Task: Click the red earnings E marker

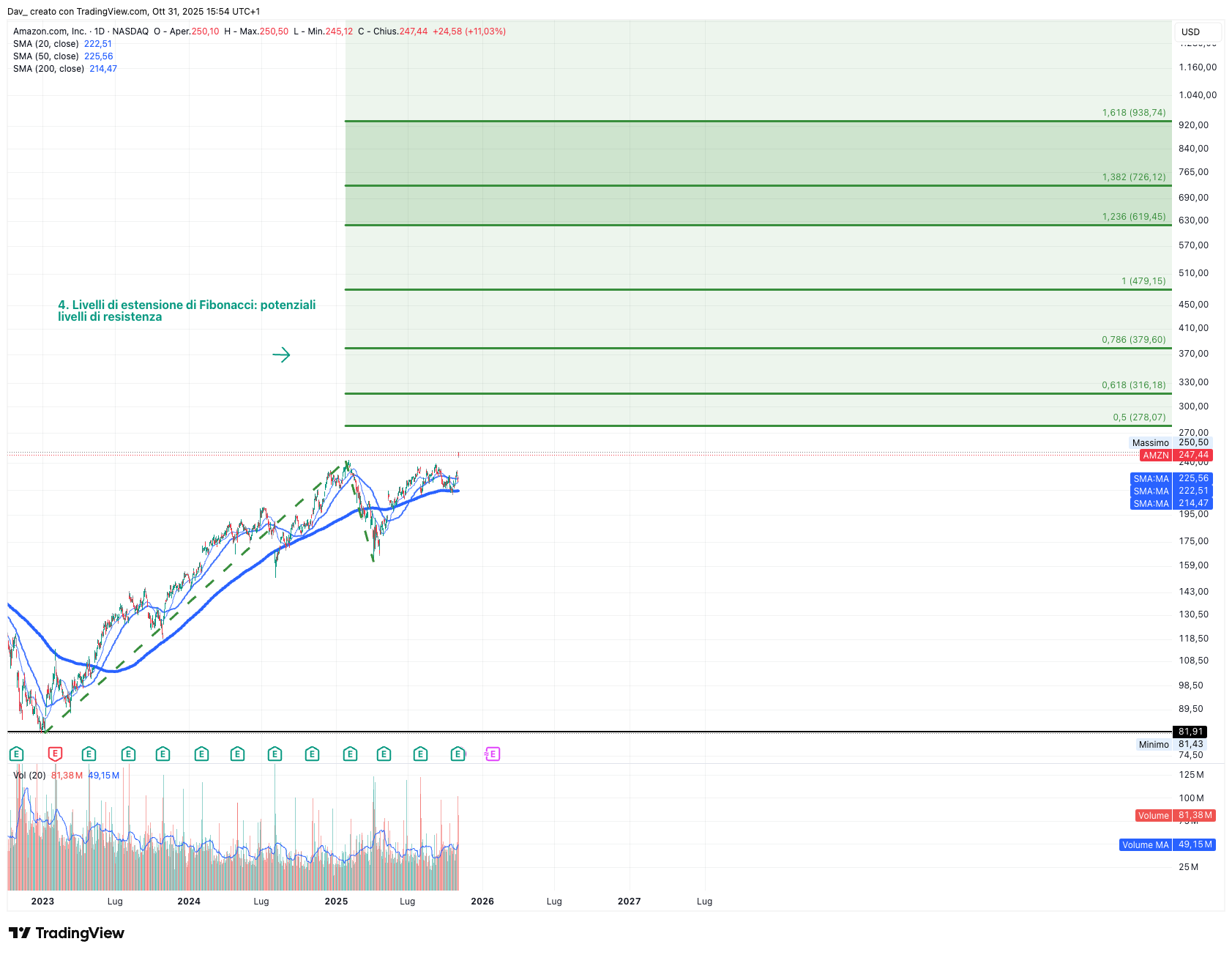Action: pyautogui.click(x=55, y=754)
